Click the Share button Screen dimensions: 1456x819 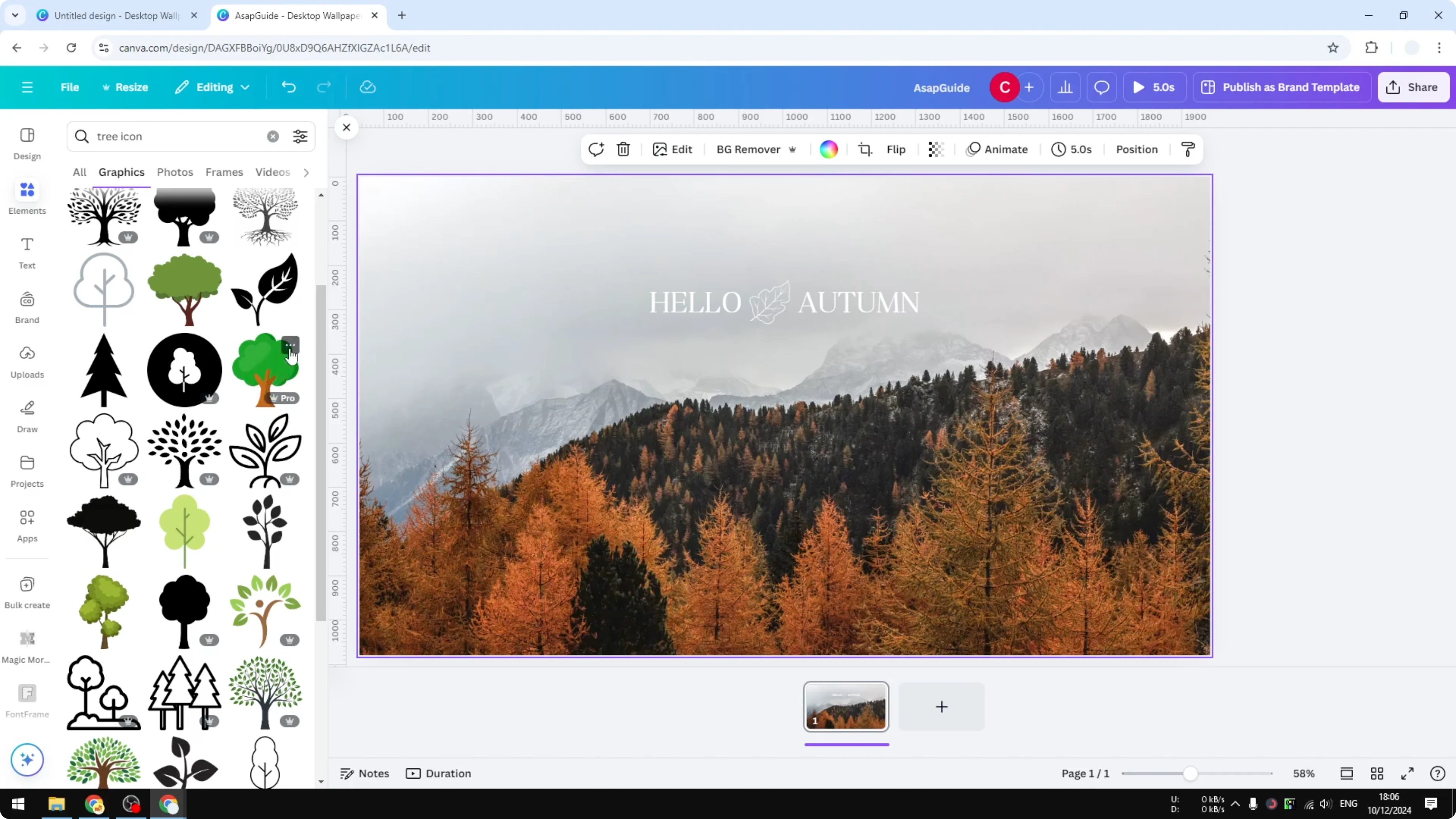(1413, 87)
